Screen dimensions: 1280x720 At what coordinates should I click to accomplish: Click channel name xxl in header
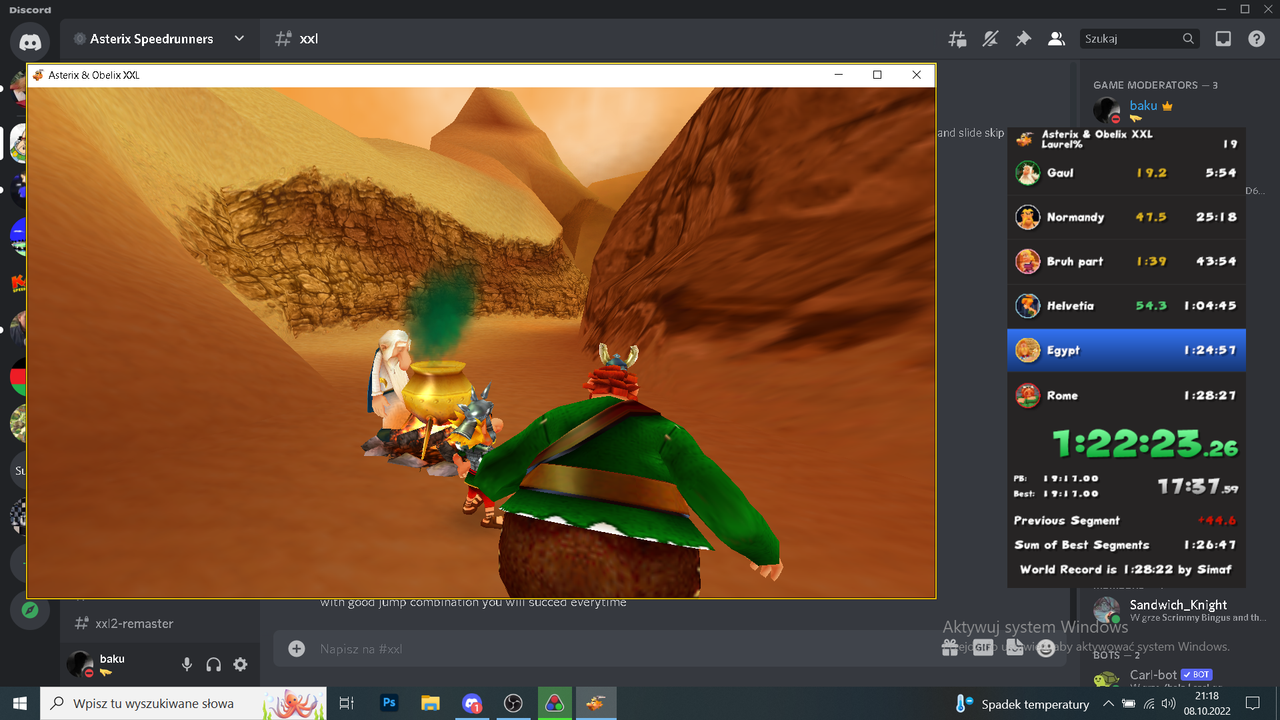(309, 39)
